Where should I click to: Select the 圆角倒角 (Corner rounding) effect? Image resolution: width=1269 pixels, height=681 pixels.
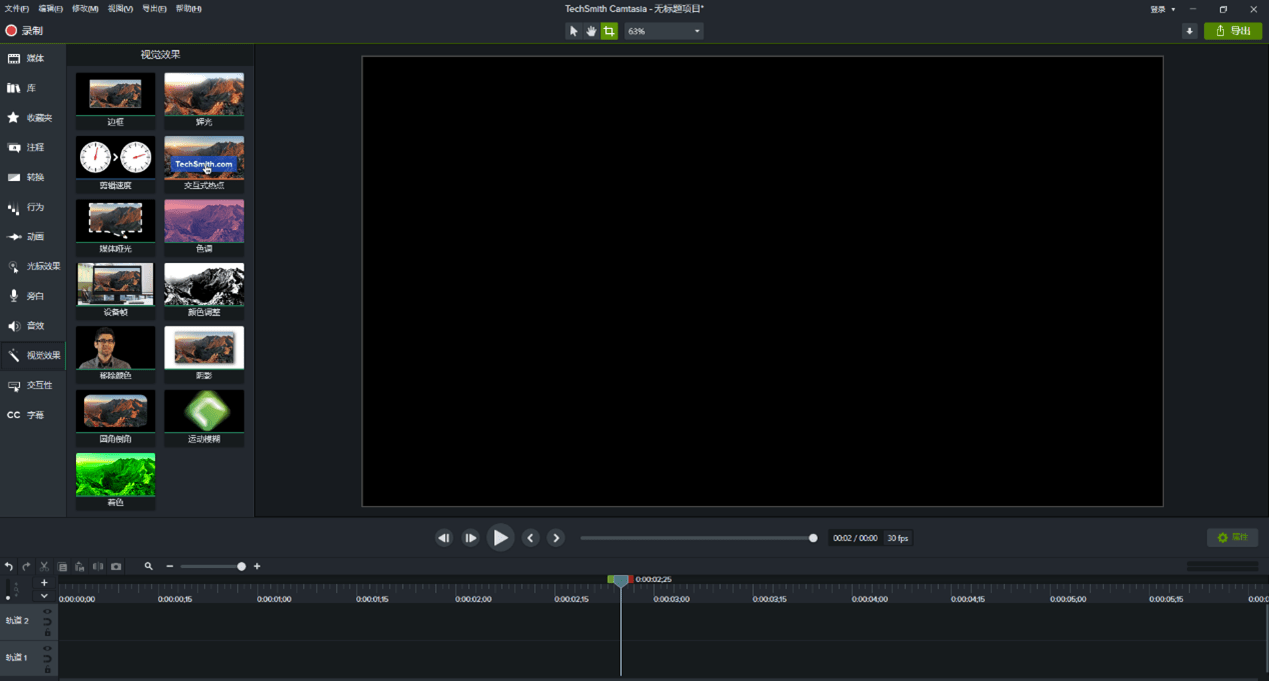(x=115, y=418)
